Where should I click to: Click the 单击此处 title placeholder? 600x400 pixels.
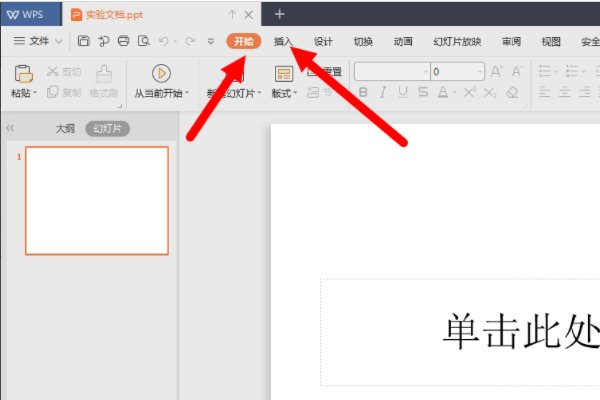460,332
